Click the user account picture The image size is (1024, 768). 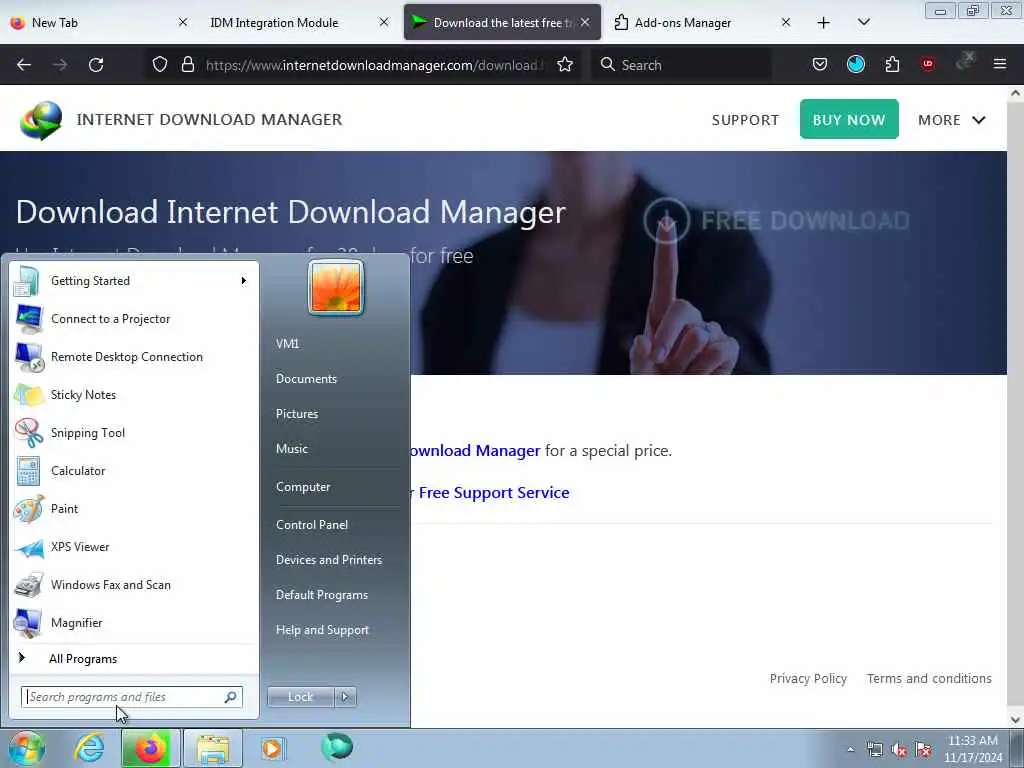pyautogui.click(x=336, y=287)
